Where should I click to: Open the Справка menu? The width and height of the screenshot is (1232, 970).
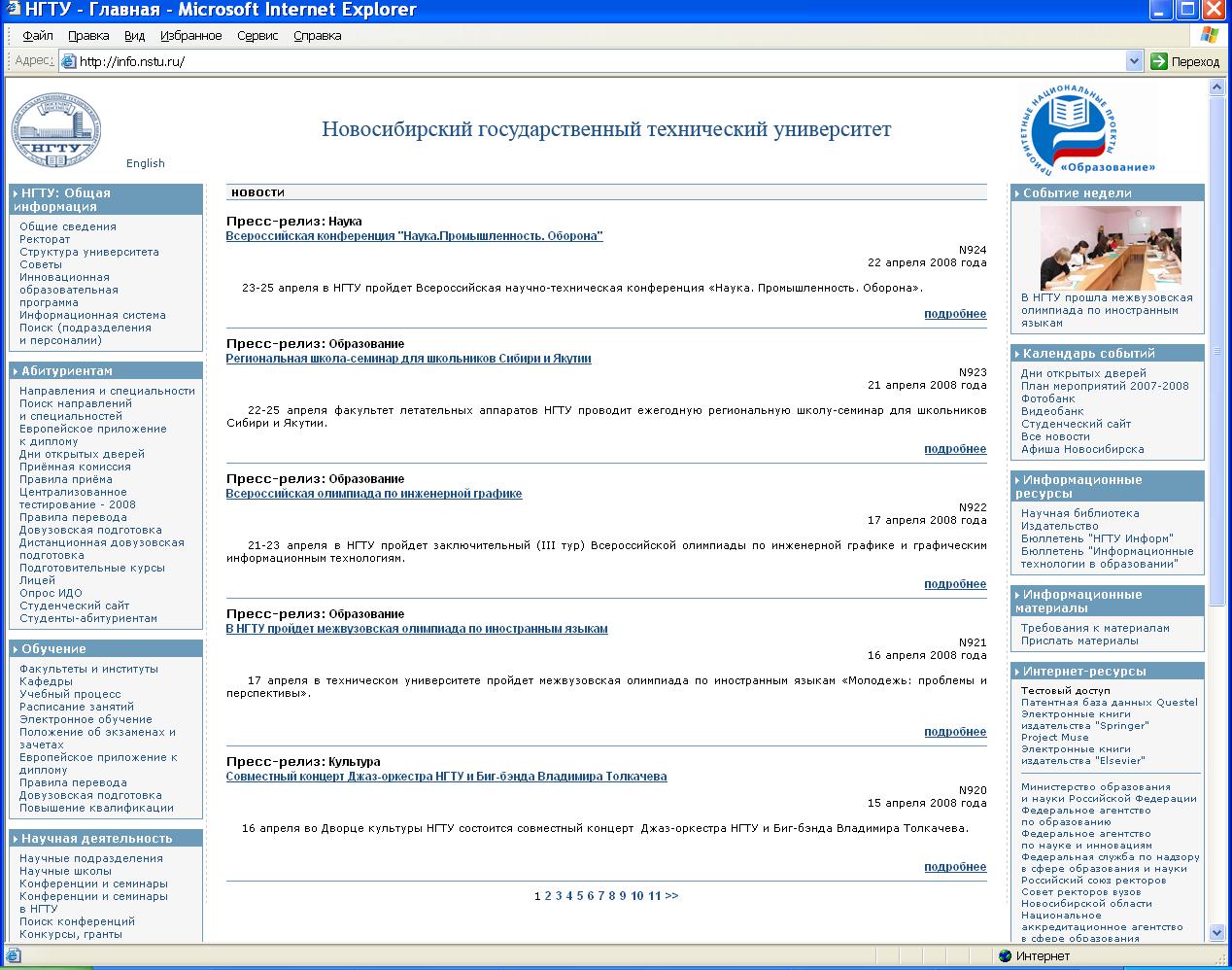(x=317, y=36)
